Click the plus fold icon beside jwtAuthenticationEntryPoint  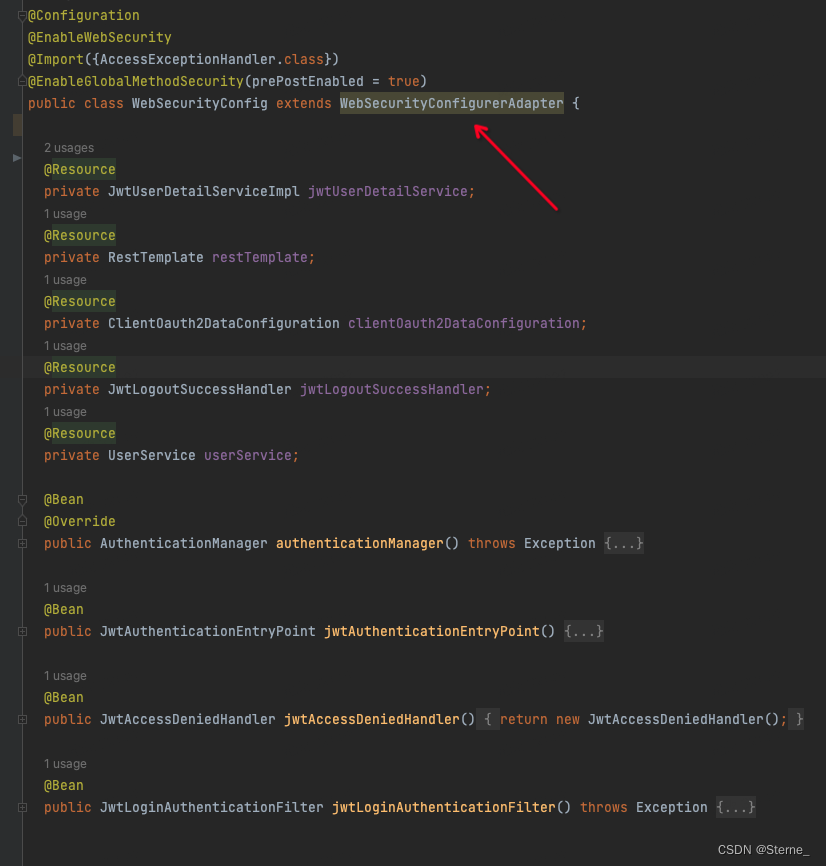(22, 631)
